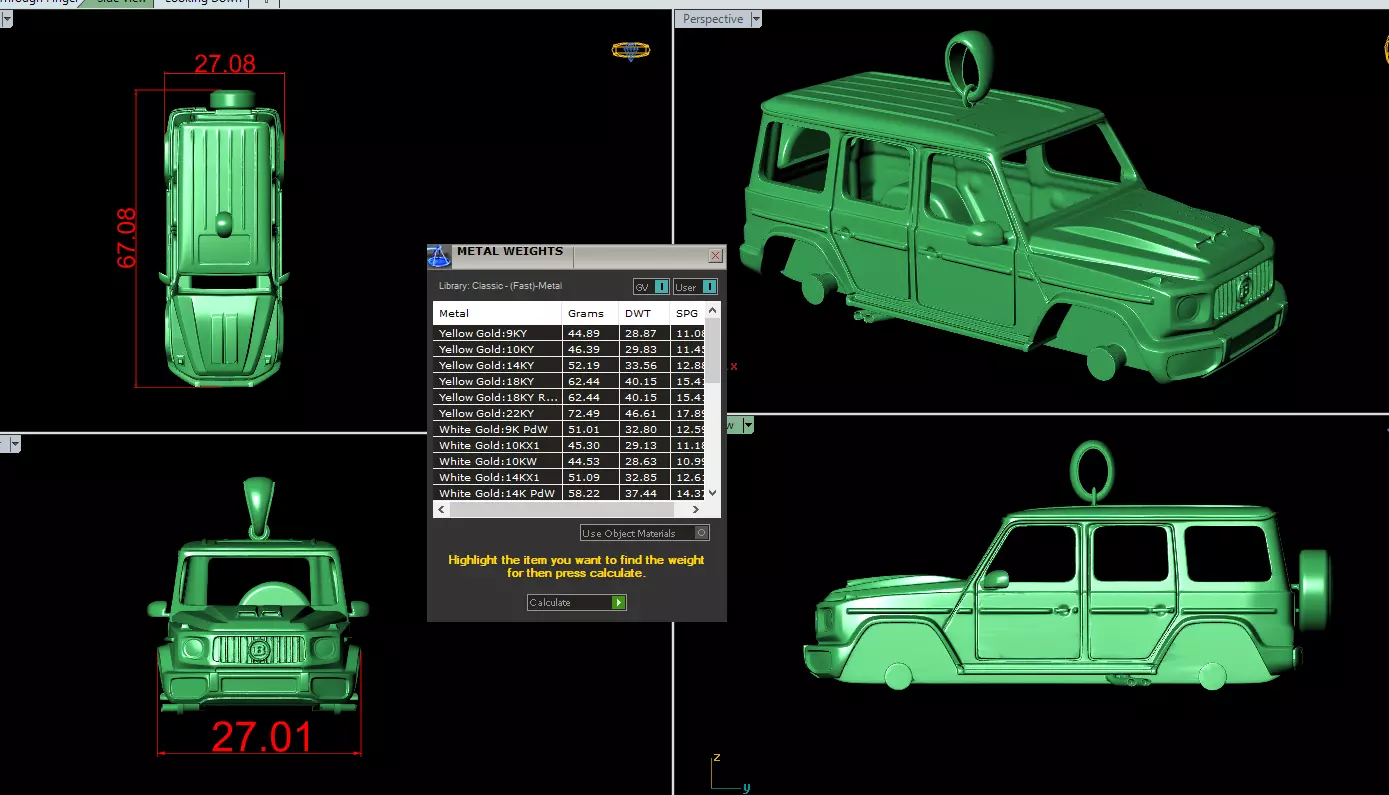The width and height of the screenshot is (1389, 795).
Task: Open the top-left viewport menu arrow
Action: click(x=5, y=19)
